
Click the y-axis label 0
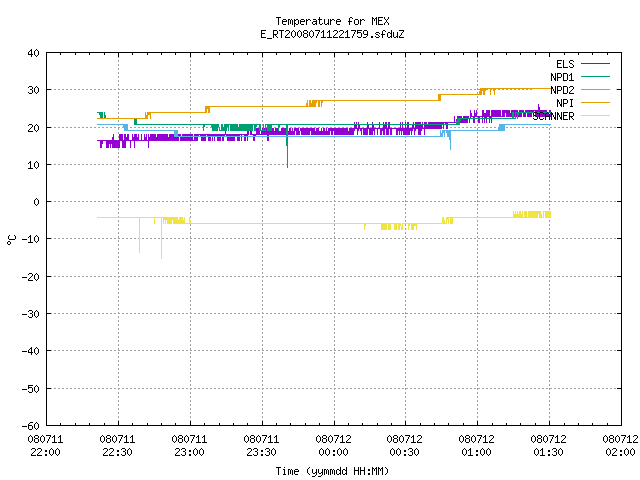(37, 202)
